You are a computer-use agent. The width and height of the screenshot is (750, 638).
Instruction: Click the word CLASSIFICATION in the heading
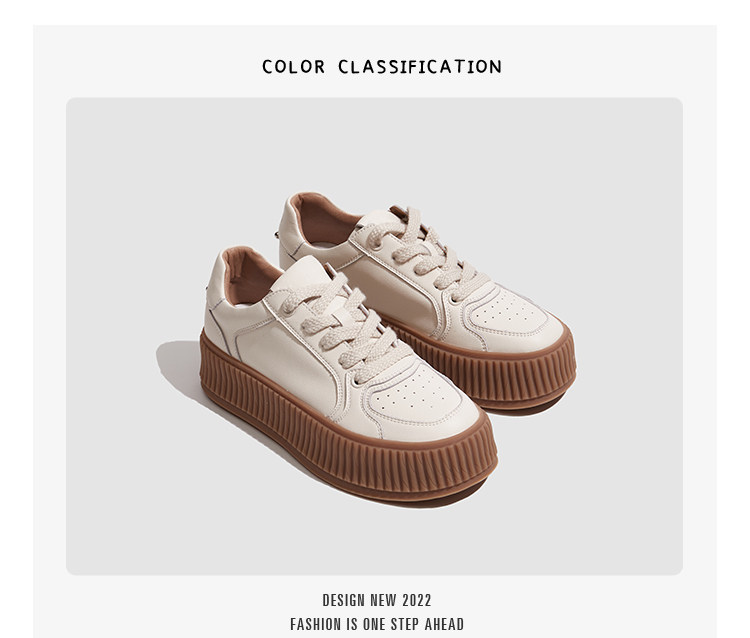coord(420,66)
